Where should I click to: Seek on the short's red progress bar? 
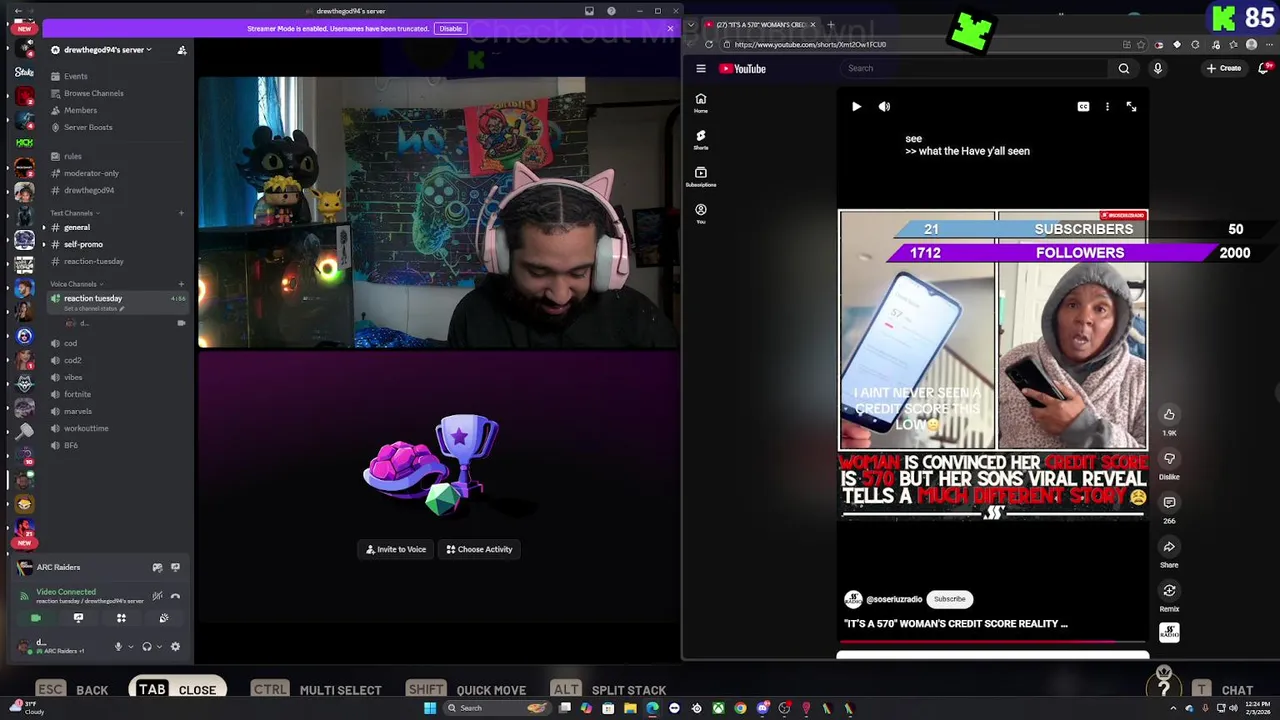coord(992,641)
